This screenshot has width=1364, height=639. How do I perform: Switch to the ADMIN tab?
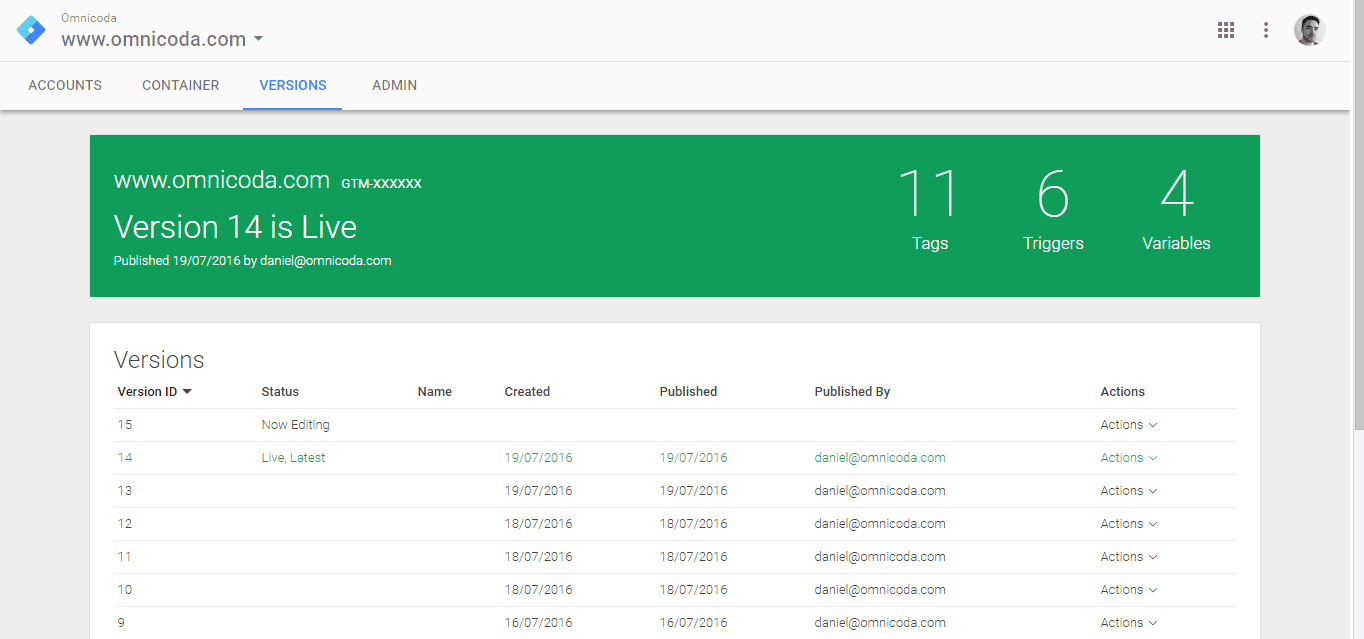click(394, 85)
